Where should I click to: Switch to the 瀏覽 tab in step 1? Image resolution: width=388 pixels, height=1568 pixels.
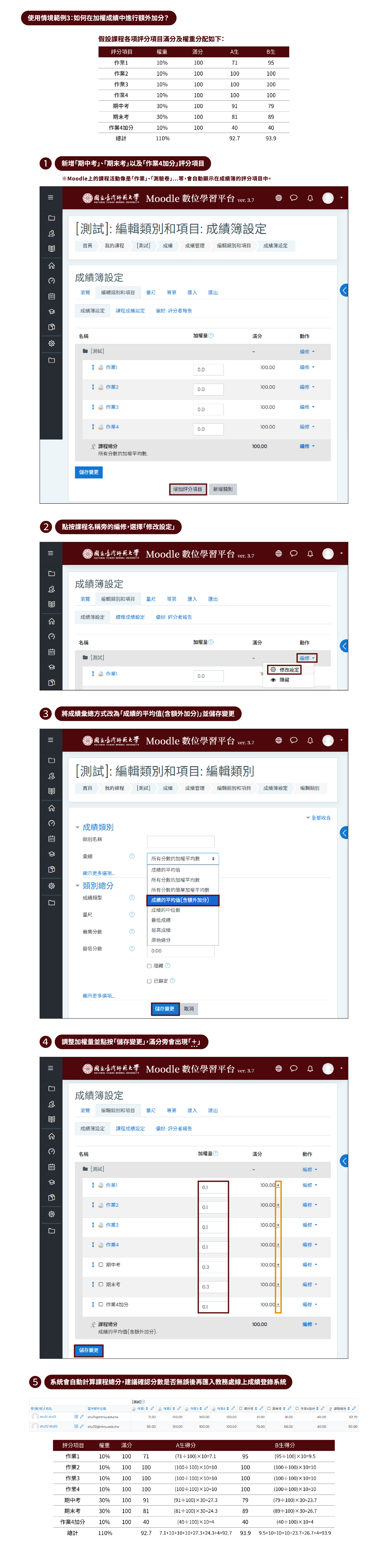(x=85, y=293)
